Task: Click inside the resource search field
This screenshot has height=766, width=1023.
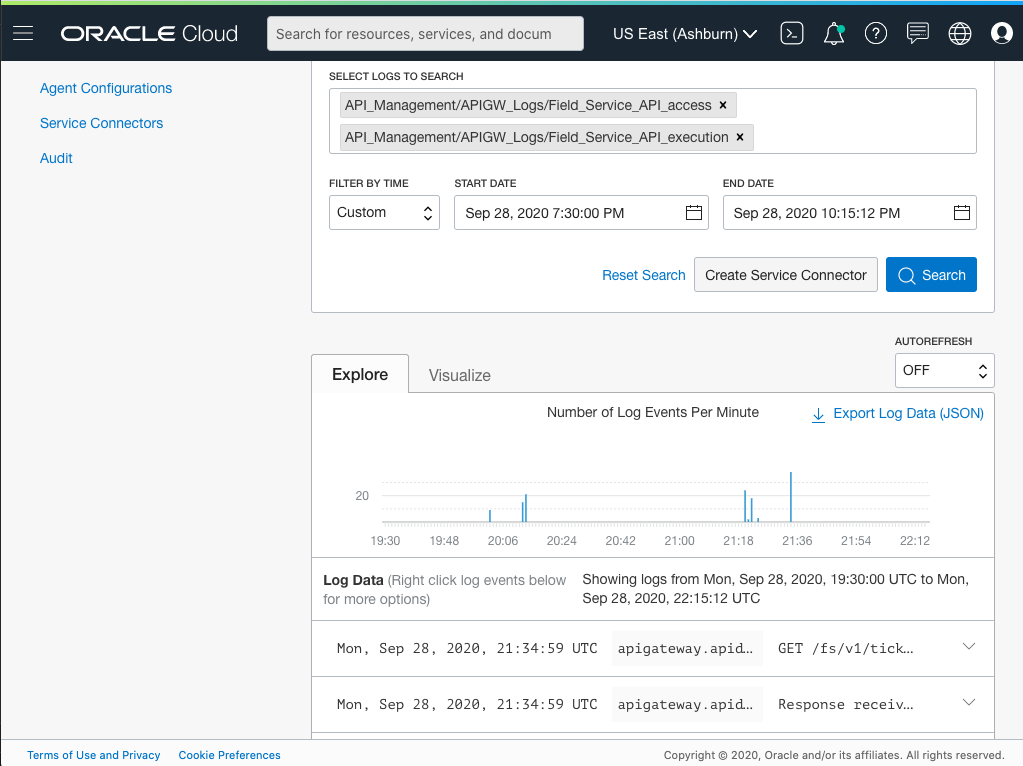Action: [x=424, y=33]
